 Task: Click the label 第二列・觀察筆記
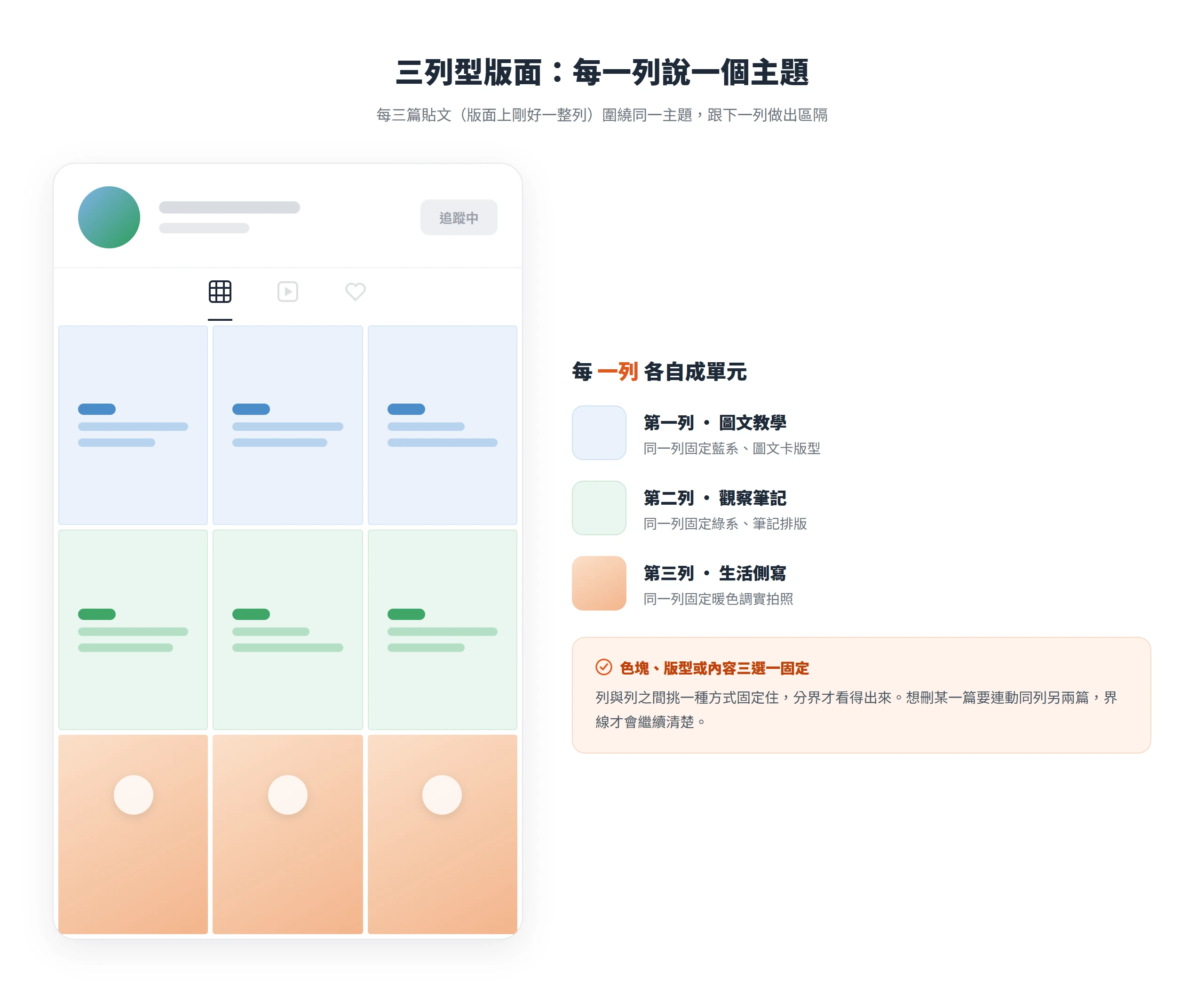click(715, 498)
